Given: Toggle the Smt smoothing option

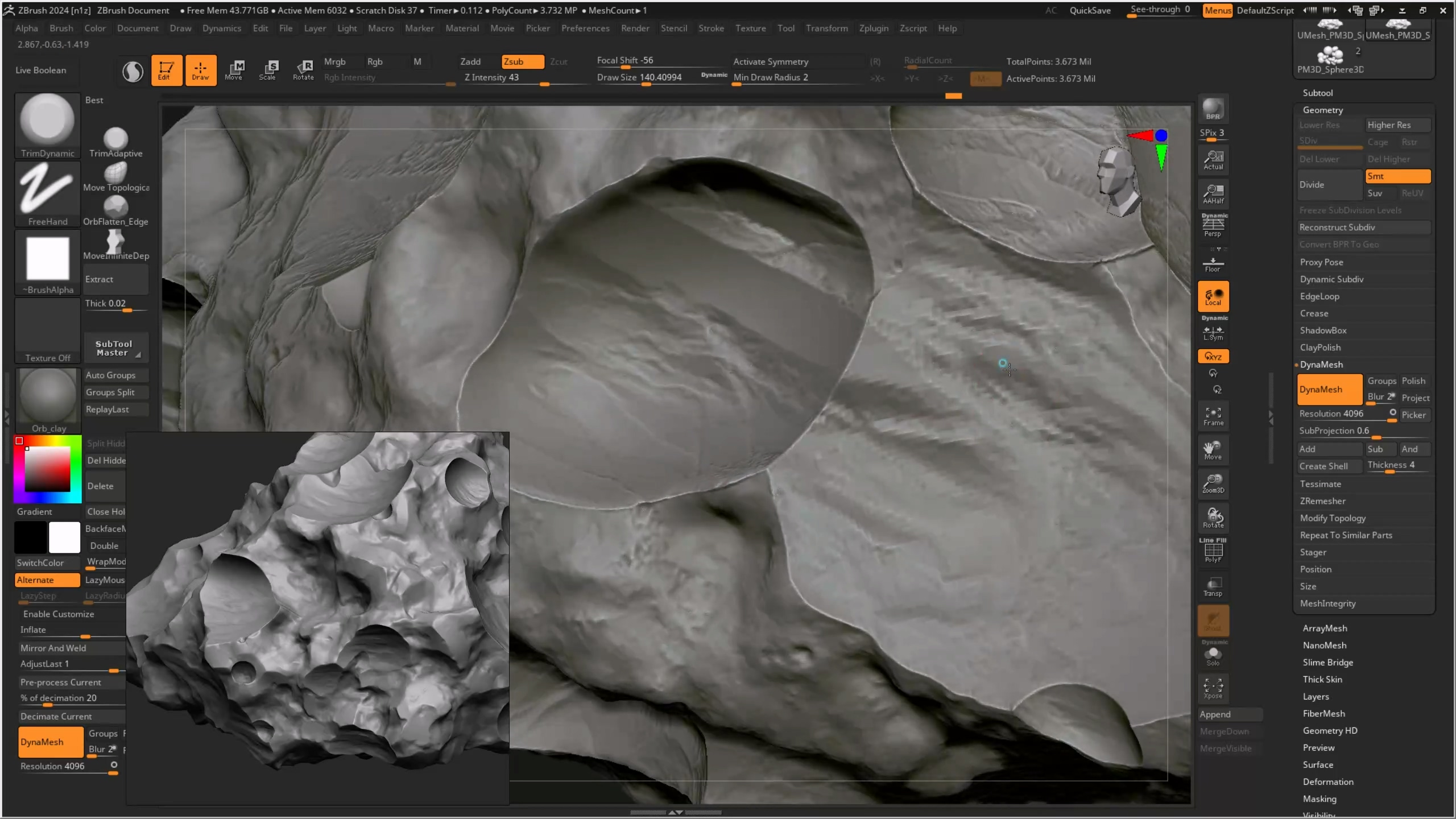Looking at the screenshot, I should (1397, 176).
